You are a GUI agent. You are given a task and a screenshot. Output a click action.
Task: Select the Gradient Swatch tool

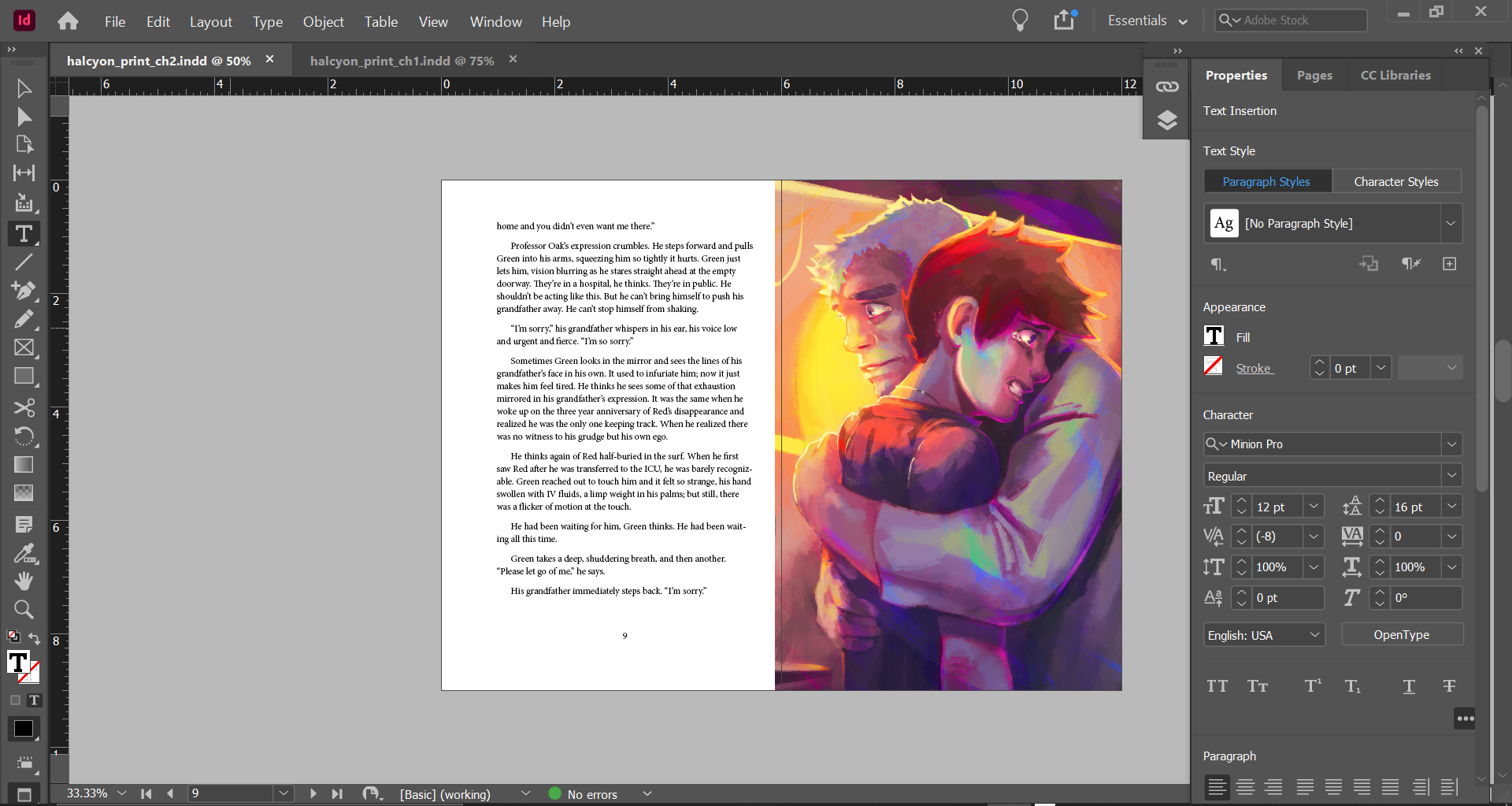tap(24, 465)
